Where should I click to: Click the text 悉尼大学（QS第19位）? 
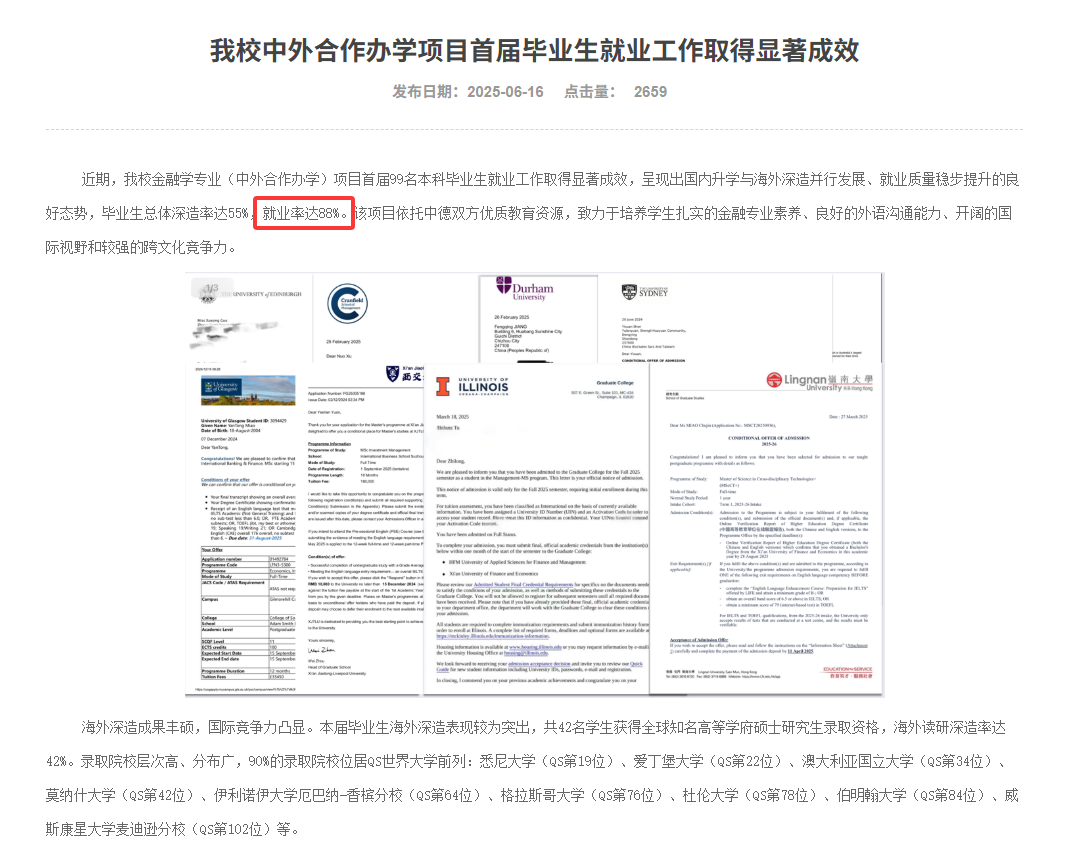pyautogui.click(x=550, y=762)
